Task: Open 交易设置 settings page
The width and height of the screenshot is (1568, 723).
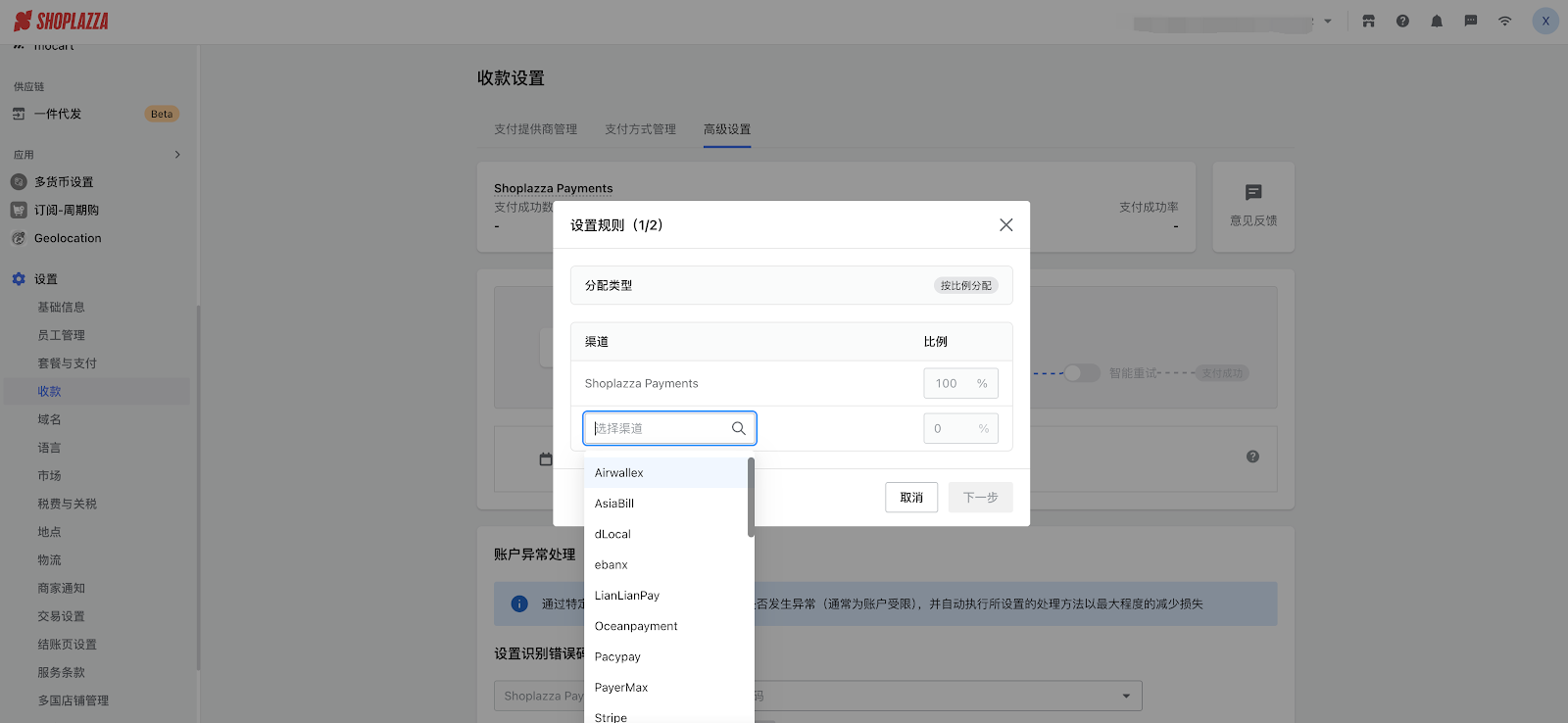Action: [61, 616]
